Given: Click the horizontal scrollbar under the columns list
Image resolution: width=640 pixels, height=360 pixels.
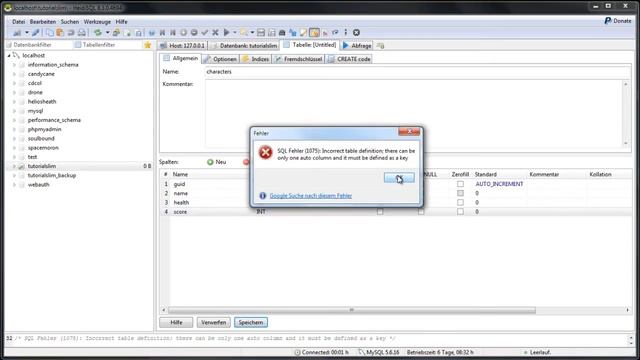Looking at the screenshot, I should [x=351, y=310].
